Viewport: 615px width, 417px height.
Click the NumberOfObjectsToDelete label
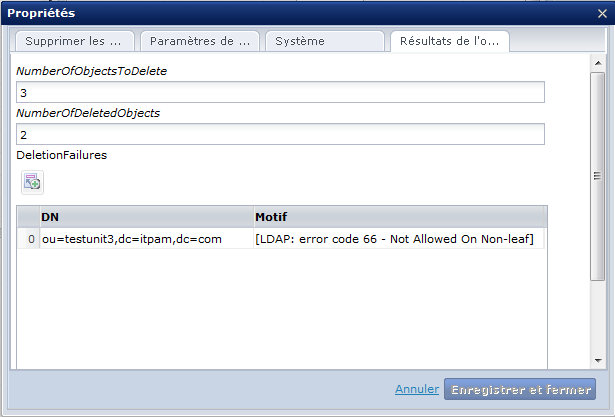[91, 71]
